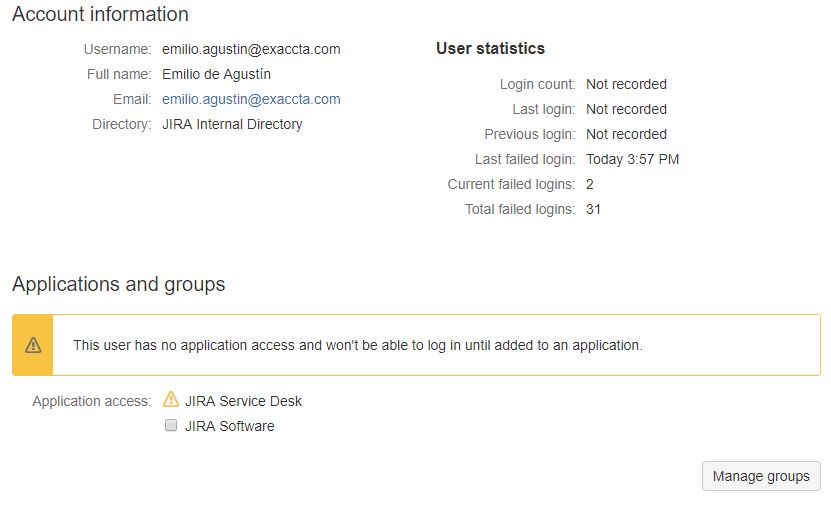Click the Previous login Not recorded value

(x=626, y=135)
